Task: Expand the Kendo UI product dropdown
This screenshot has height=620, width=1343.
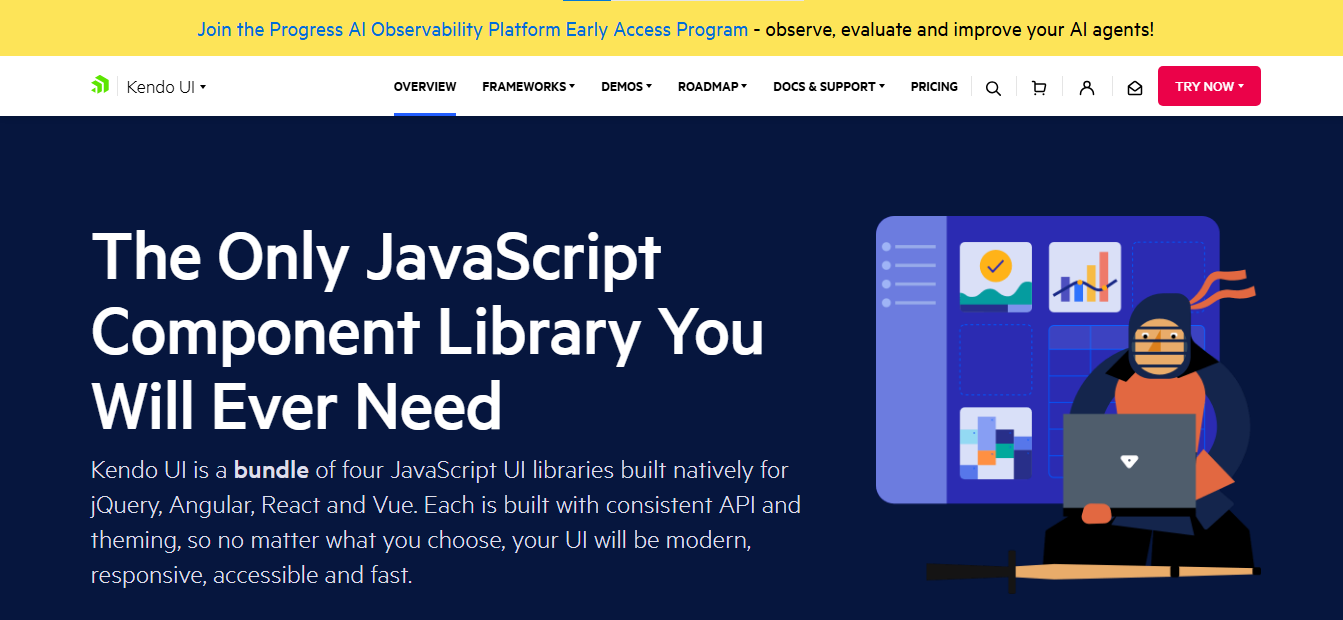Action: [166, 87]
